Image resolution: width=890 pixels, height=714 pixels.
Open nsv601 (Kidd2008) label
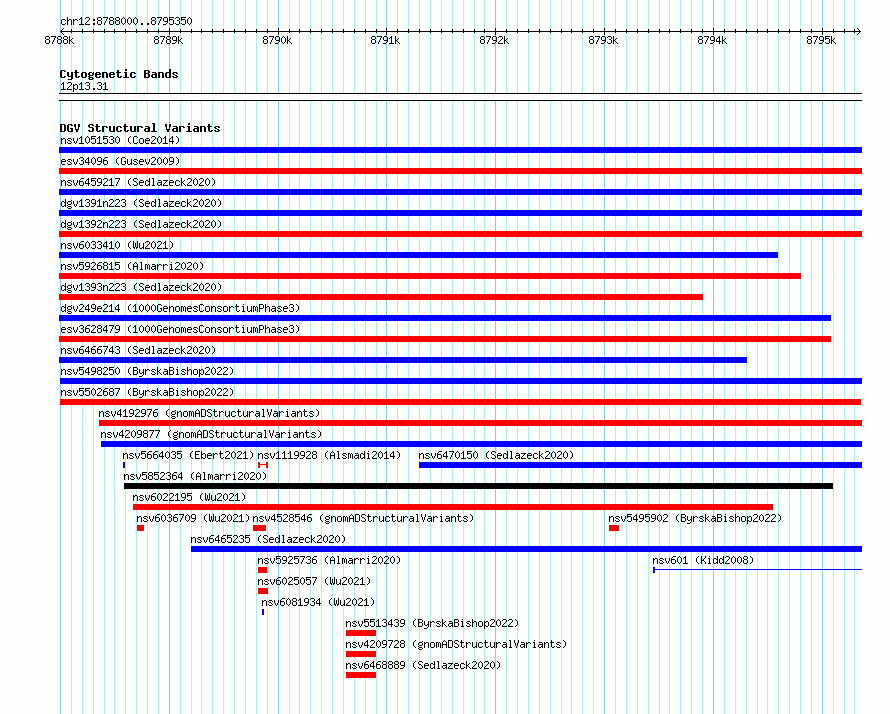[703, 560]
